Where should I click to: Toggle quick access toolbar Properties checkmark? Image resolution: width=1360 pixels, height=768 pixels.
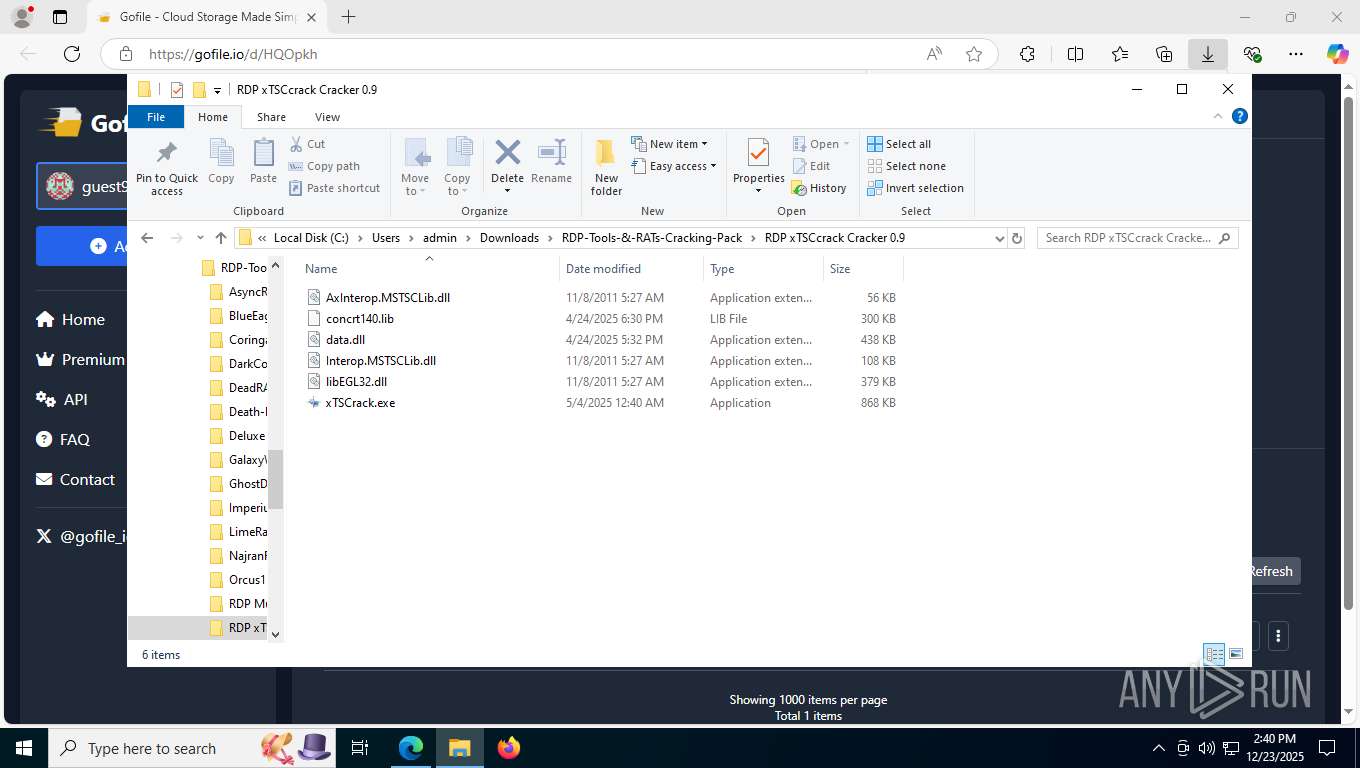(177, 90)
